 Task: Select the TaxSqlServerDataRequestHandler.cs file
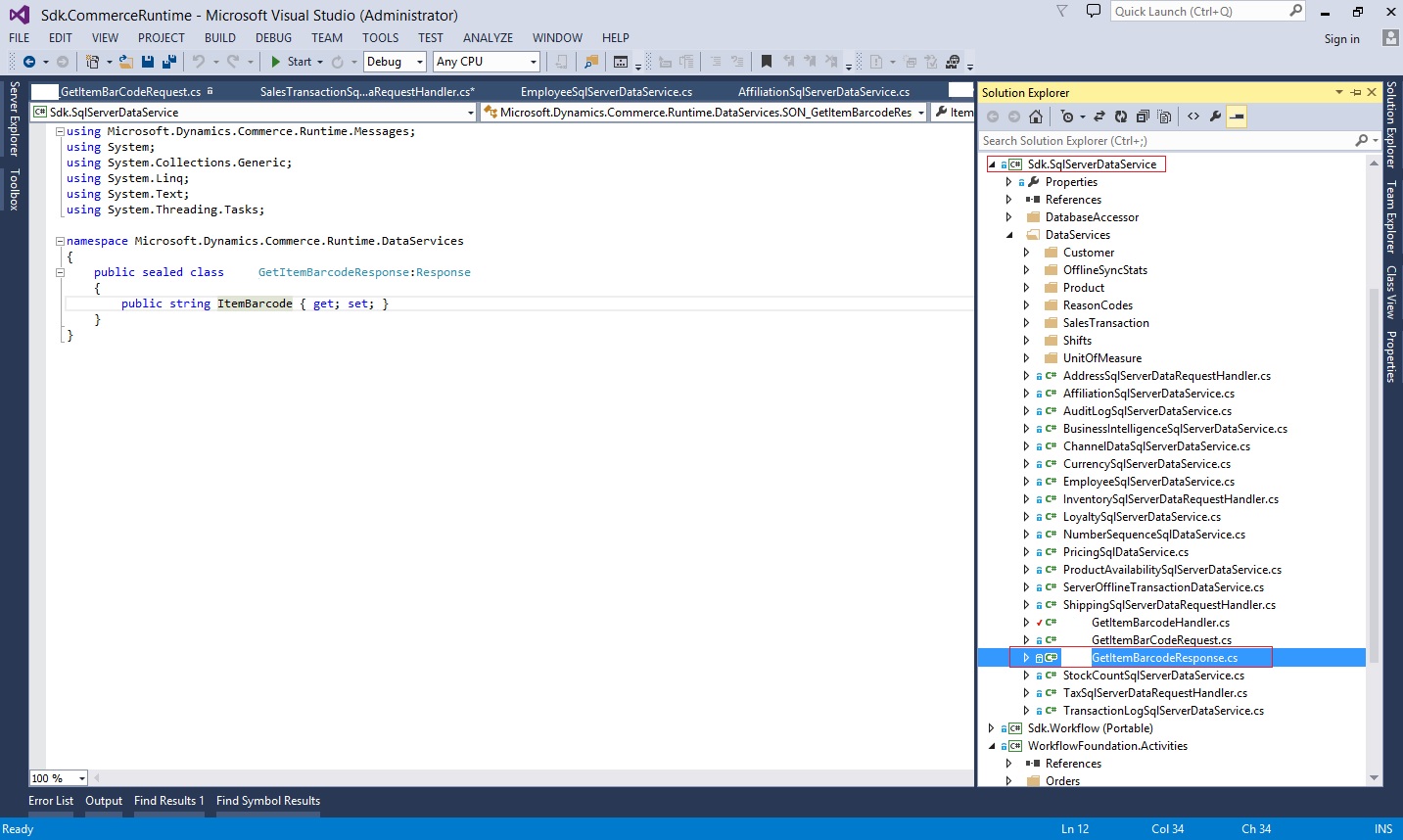(1155, 693)
